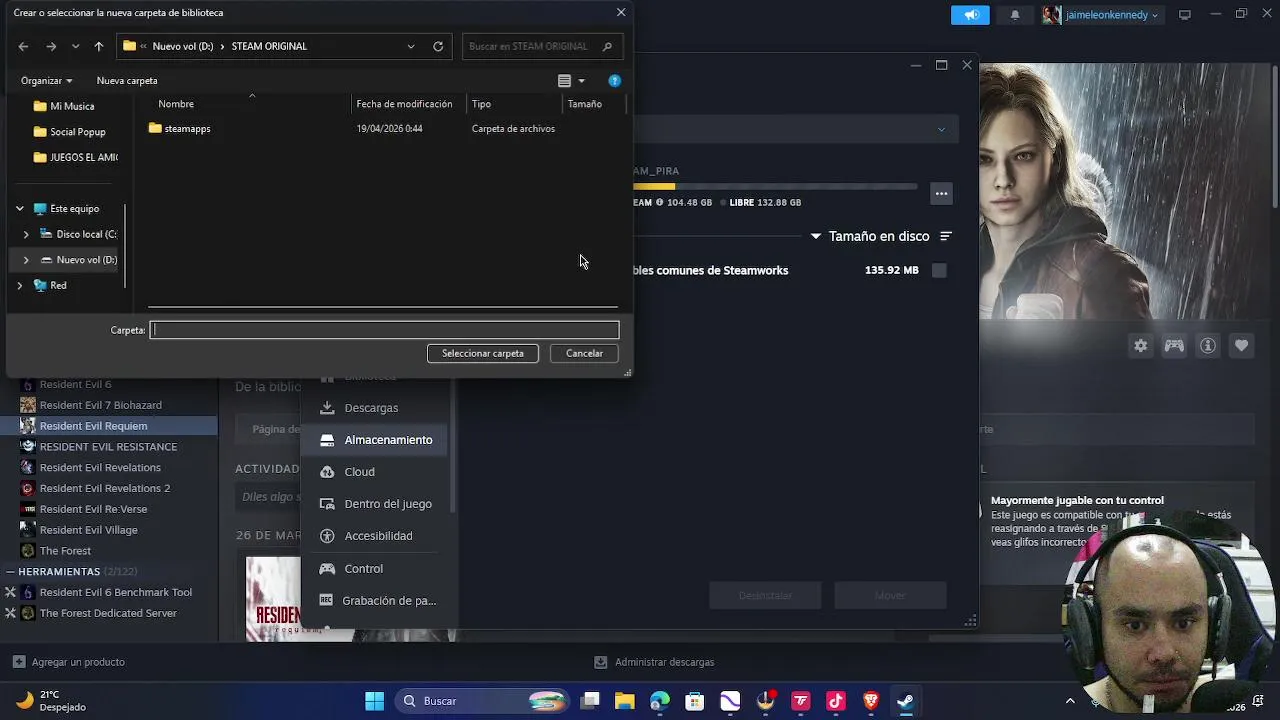Open controller settings icon
The image size is (1280, 720).
click(x=1174, y=346)
